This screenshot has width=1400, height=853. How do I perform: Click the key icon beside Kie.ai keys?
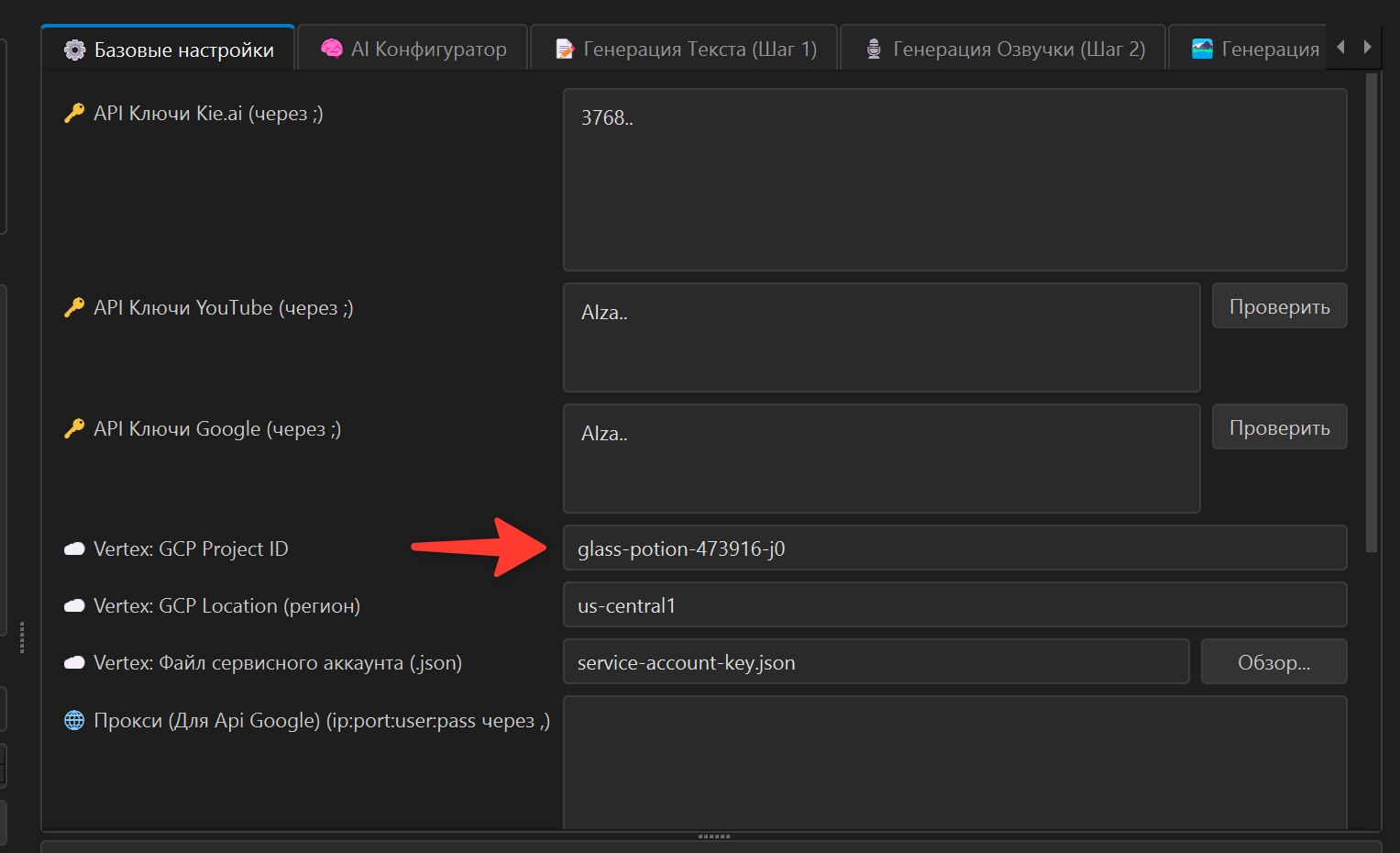coord(74,114)
